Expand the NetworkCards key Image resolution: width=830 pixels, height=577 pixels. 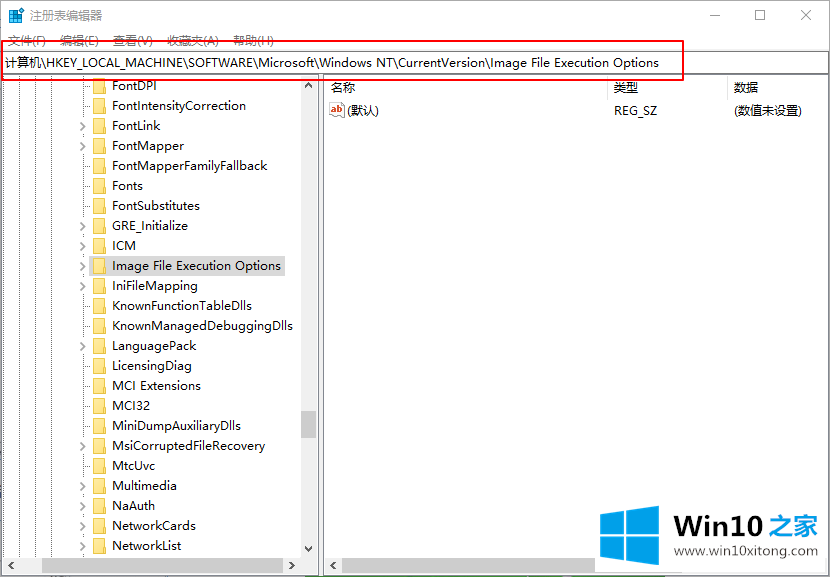coord(82,526)
